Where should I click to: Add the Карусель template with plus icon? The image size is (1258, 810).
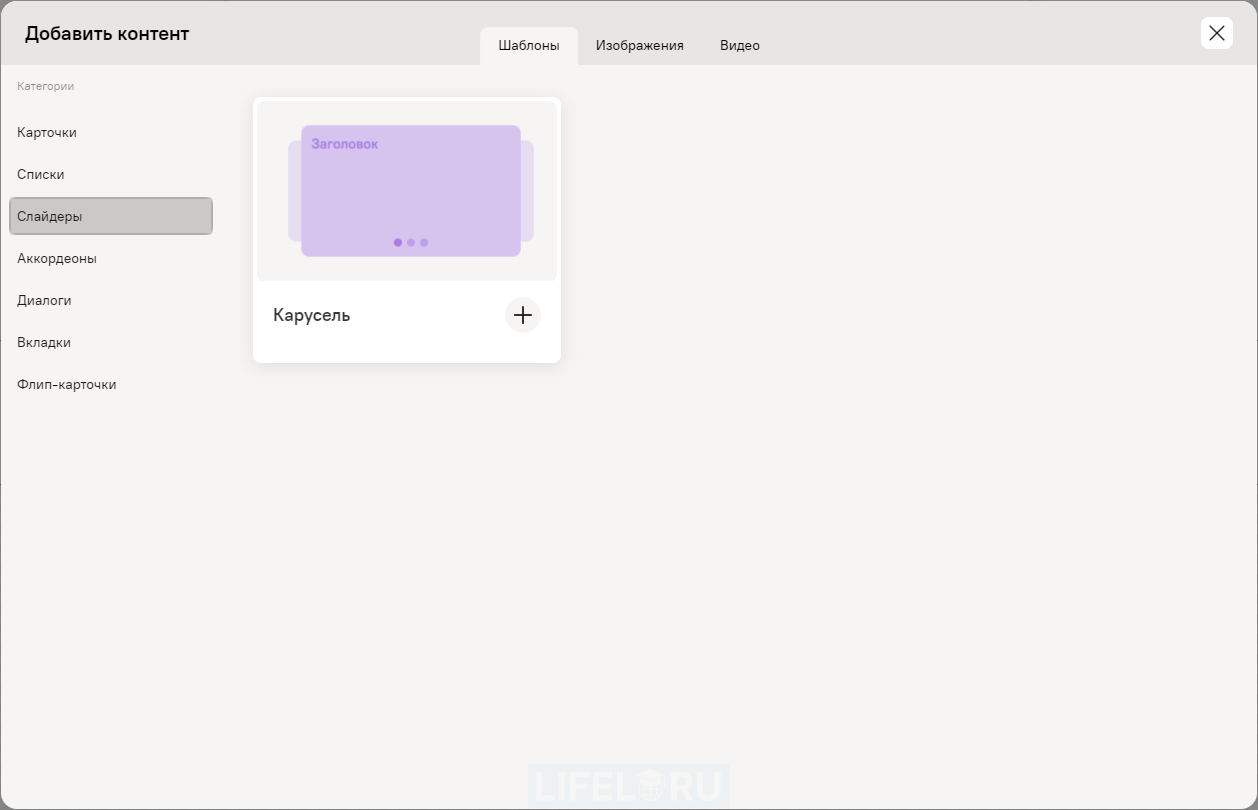tap(522, 315)
